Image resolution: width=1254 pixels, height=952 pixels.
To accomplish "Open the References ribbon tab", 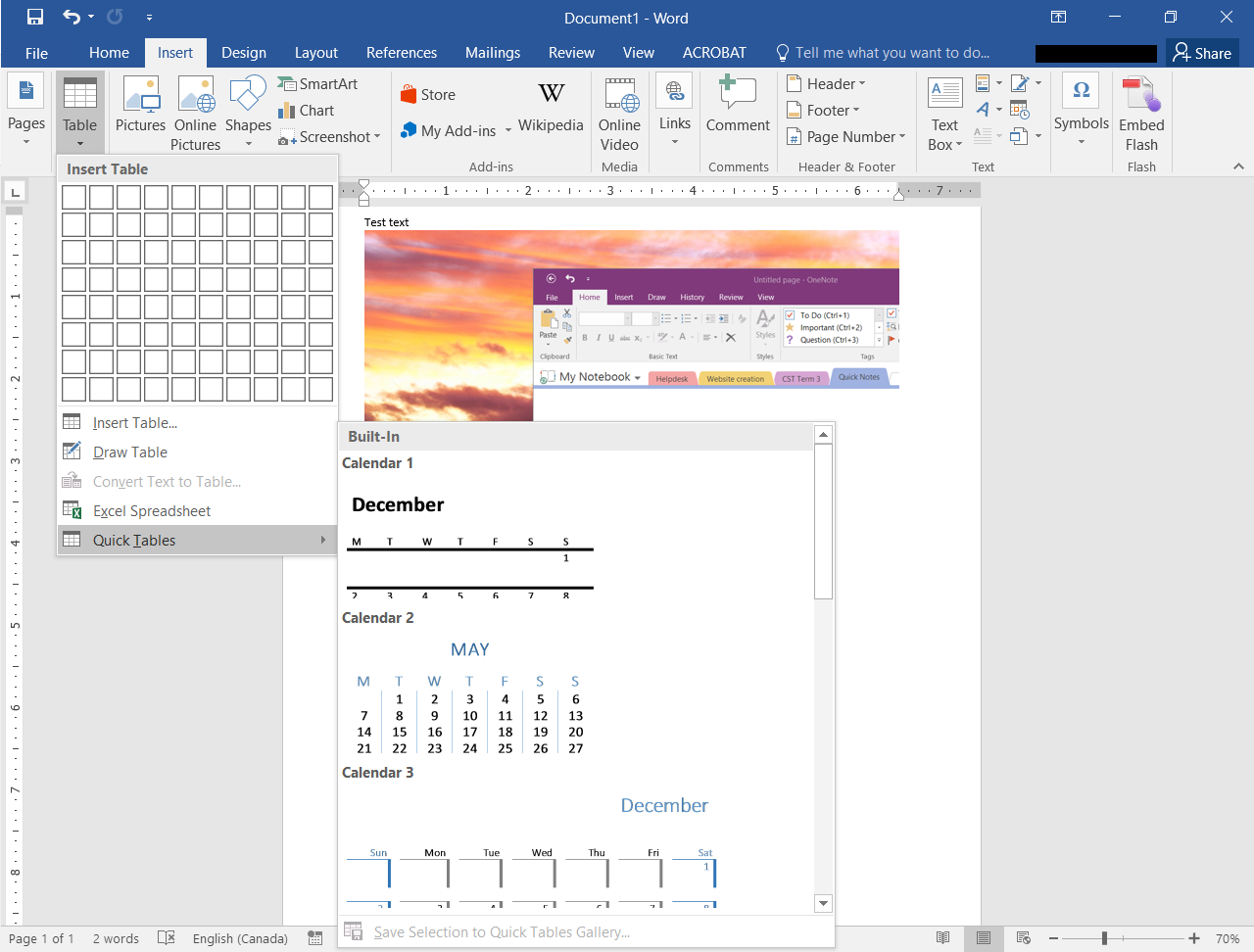I will click(402, 52).
